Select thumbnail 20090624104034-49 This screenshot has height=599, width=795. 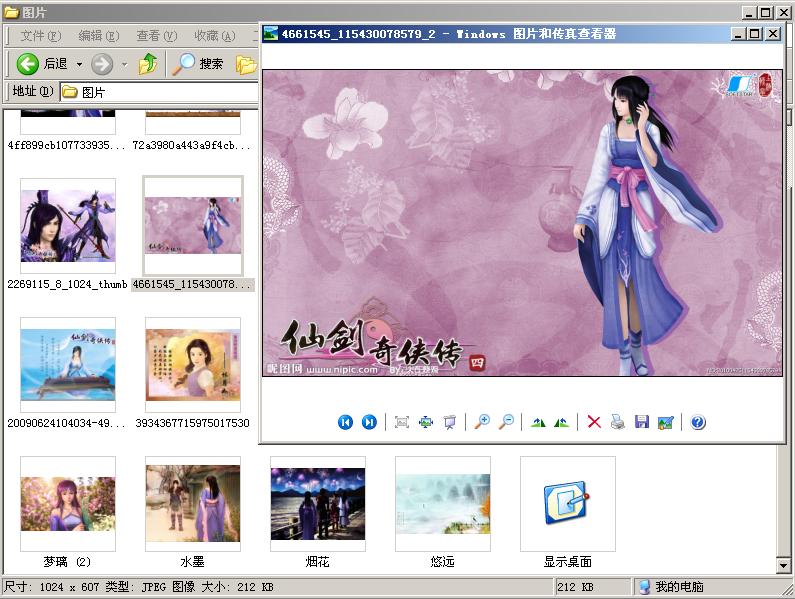68,365
